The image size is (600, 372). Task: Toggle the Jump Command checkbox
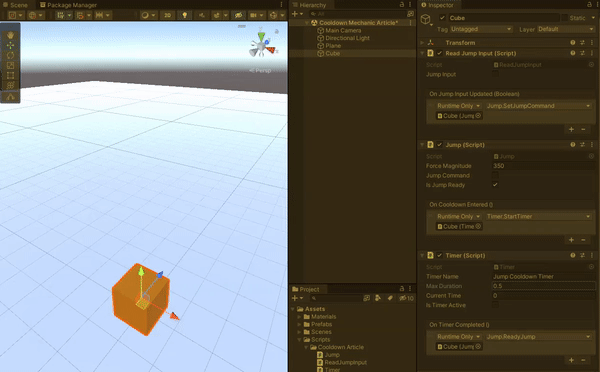[495, 175]
